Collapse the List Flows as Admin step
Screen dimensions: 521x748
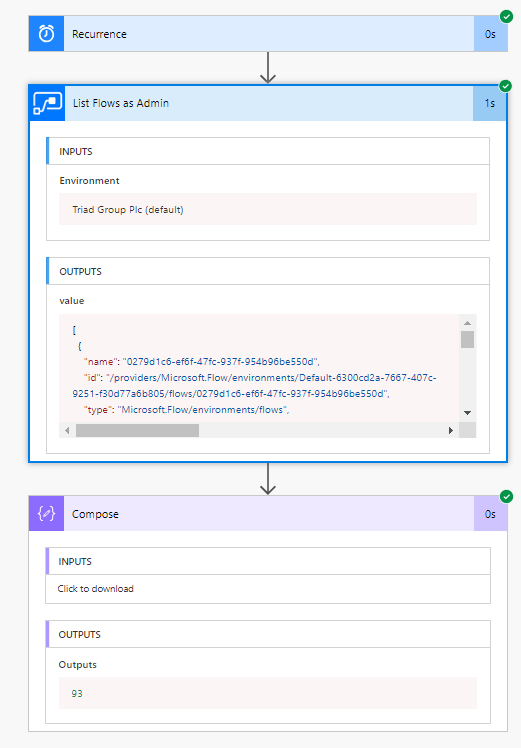268,103
